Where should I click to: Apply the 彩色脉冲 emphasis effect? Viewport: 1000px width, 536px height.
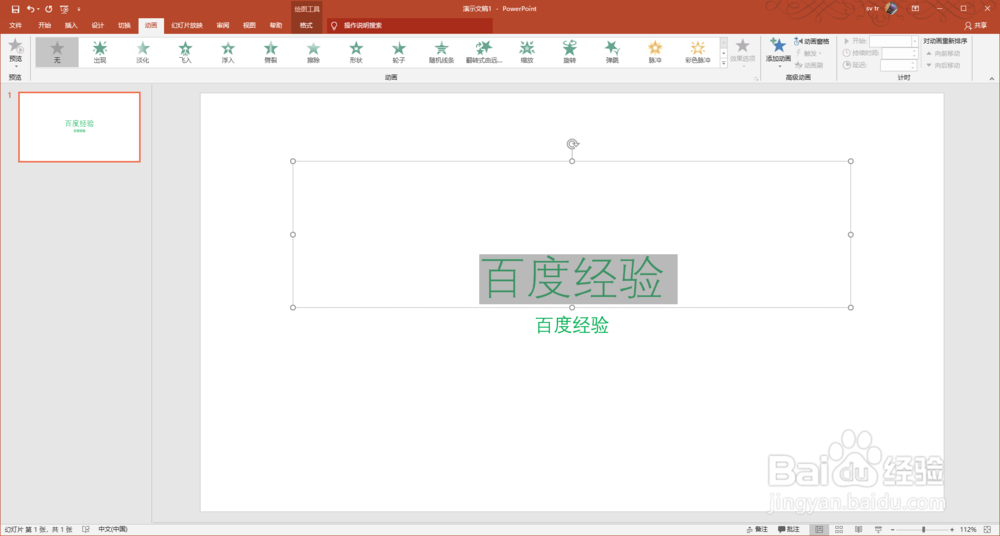[698, 52]
